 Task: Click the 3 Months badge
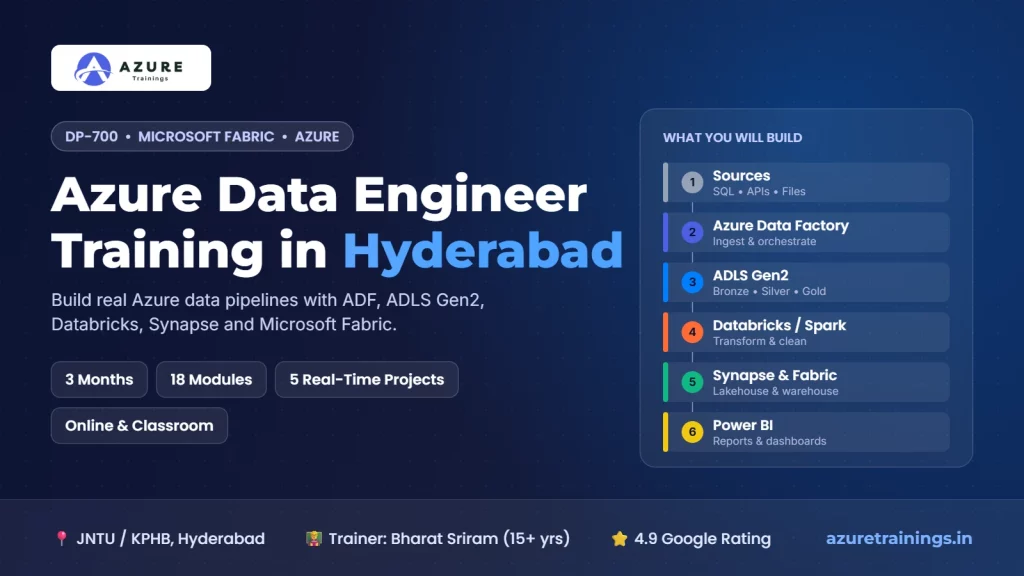point(99,379)
